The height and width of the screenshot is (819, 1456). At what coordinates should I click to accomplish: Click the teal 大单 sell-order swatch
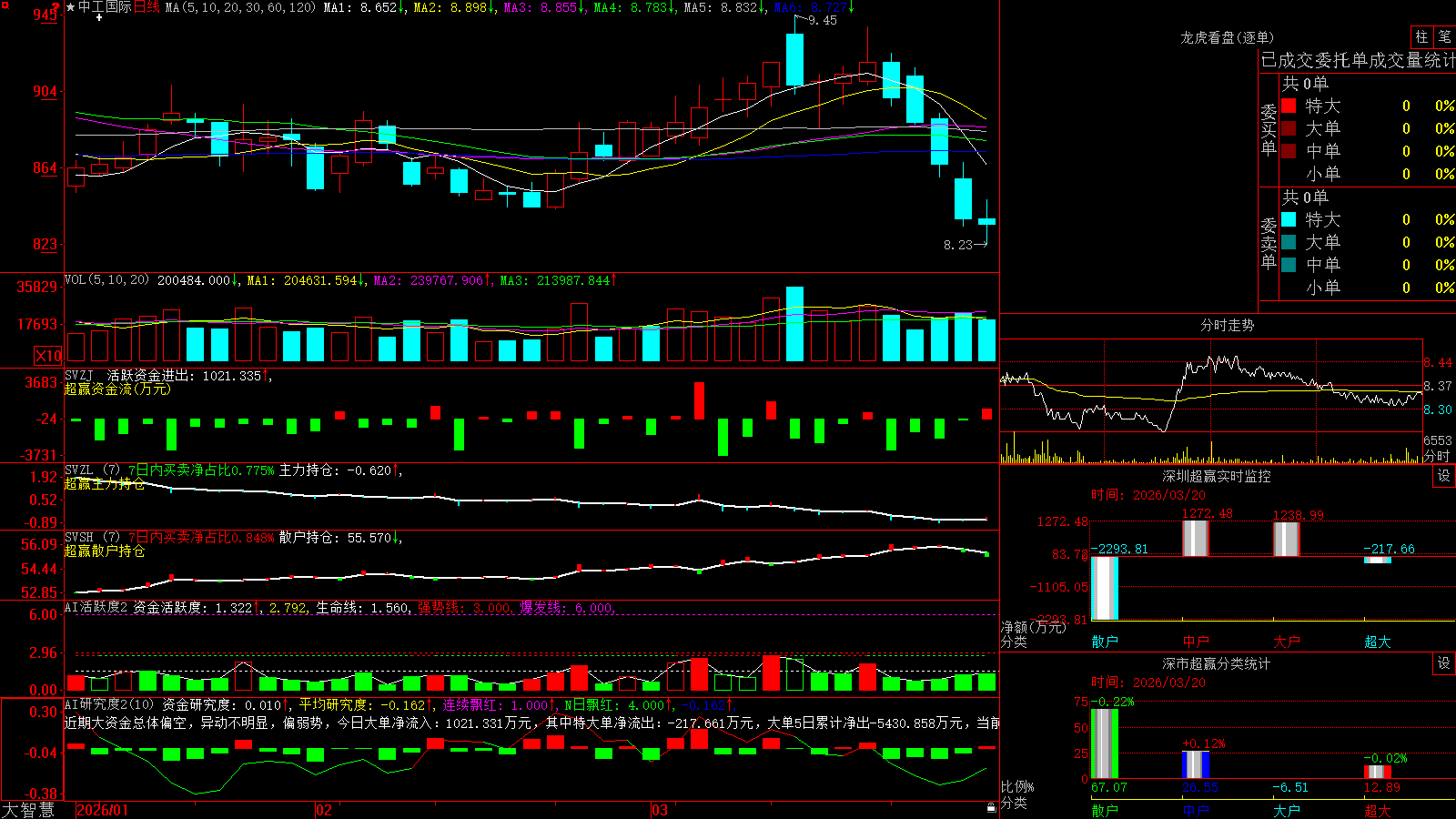coord(1289,242)
